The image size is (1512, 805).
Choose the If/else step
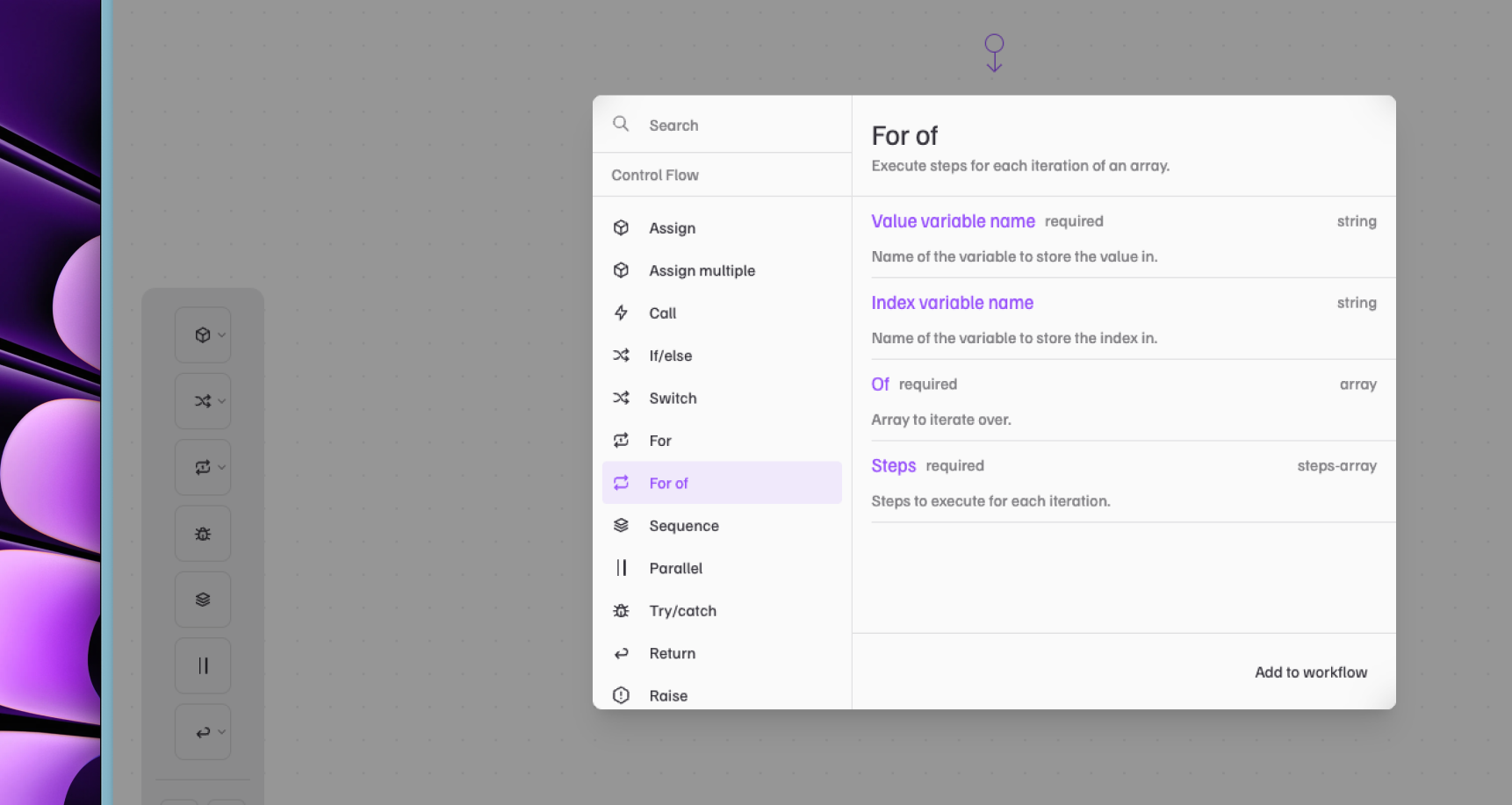click(722, 356)
